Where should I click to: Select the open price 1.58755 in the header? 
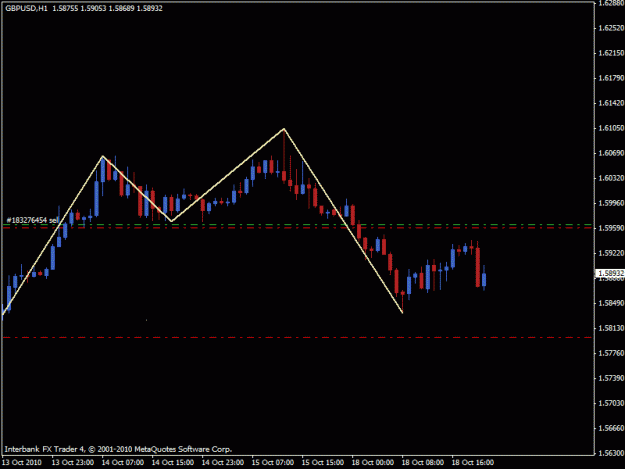[65, 8]
